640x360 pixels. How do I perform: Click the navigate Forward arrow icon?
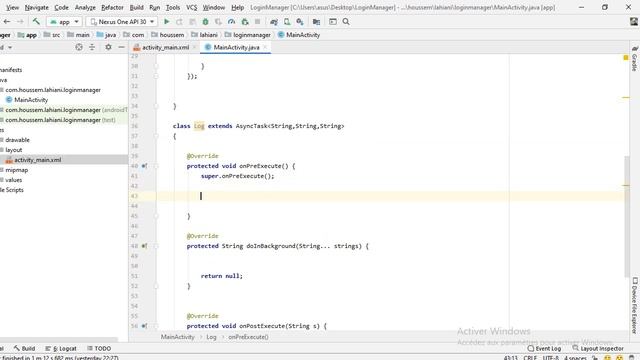pos(20,22)
